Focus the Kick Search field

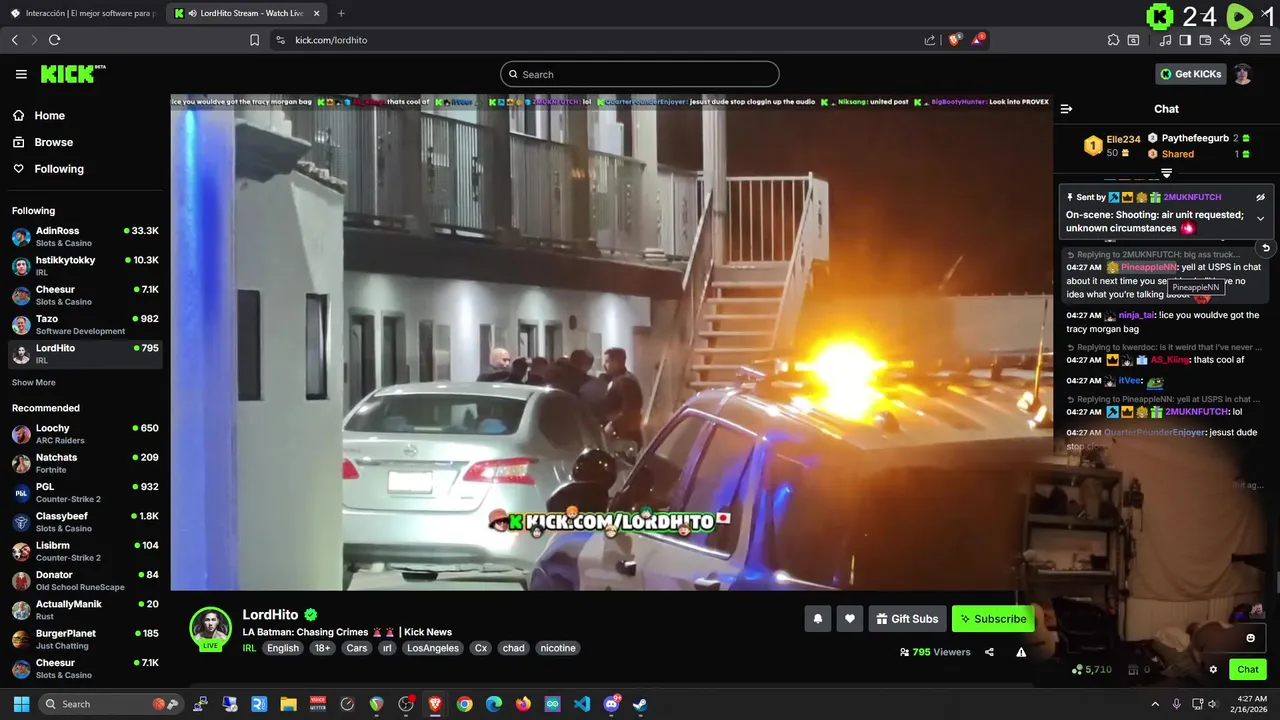click(640, 74)
